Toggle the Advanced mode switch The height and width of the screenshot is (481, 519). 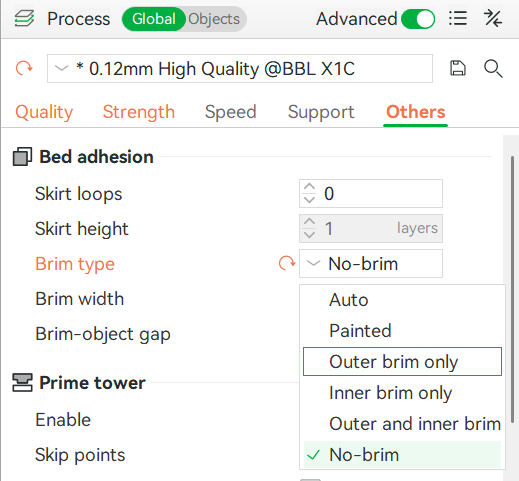point(418,19)
